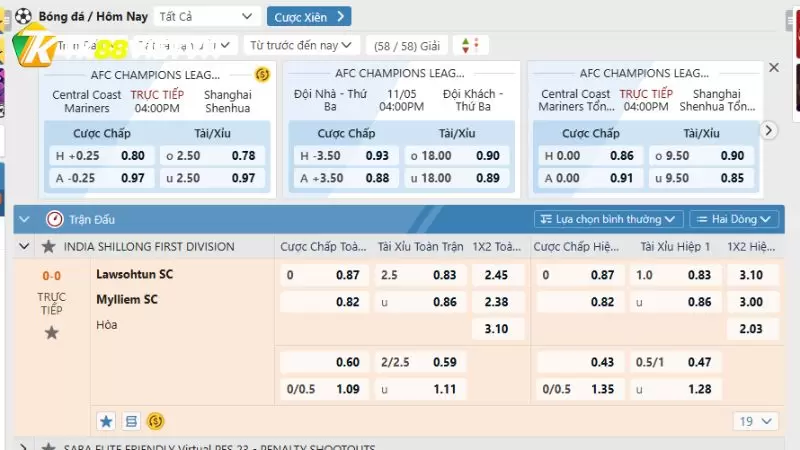Select A +3.50 odds 0.88
This screenshot has width=800, height=450.
tap(346, 178)
